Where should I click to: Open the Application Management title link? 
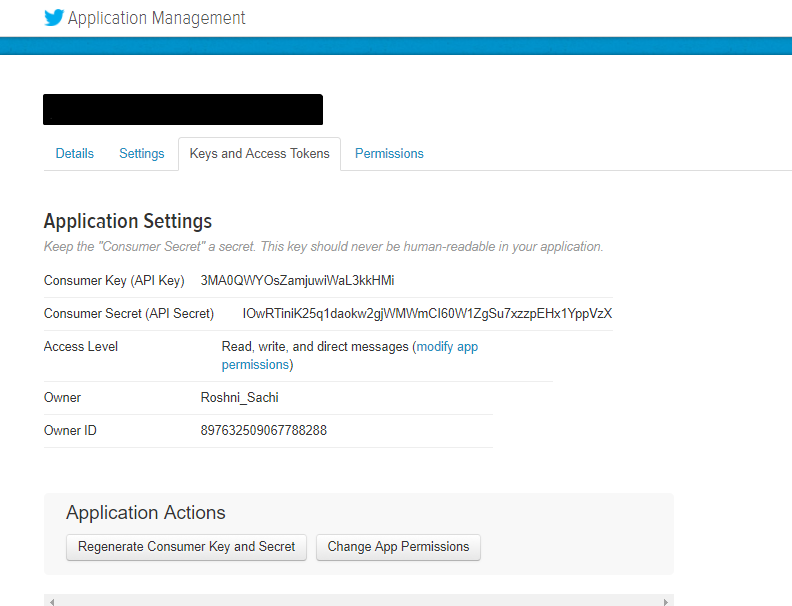tap(157, 18)
